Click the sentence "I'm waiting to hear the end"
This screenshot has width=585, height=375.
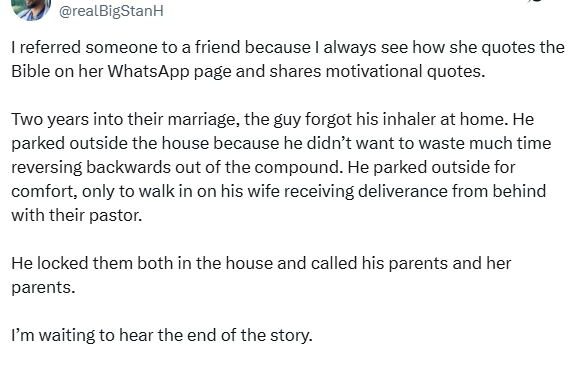[162, 335]
